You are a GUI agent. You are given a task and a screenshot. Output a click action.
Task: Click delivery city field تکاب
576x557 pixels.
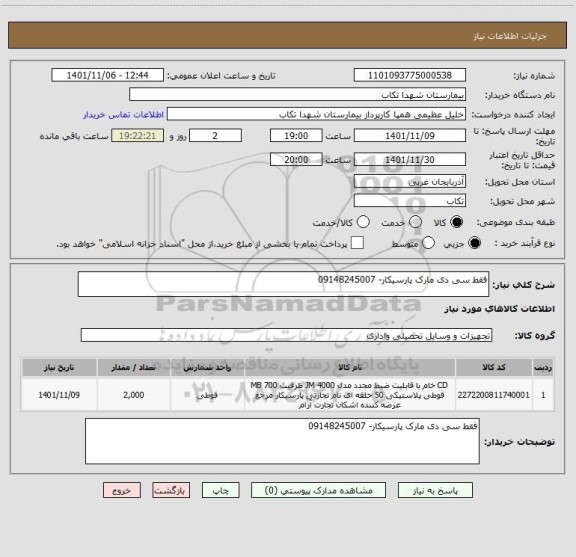pos(410,201)
